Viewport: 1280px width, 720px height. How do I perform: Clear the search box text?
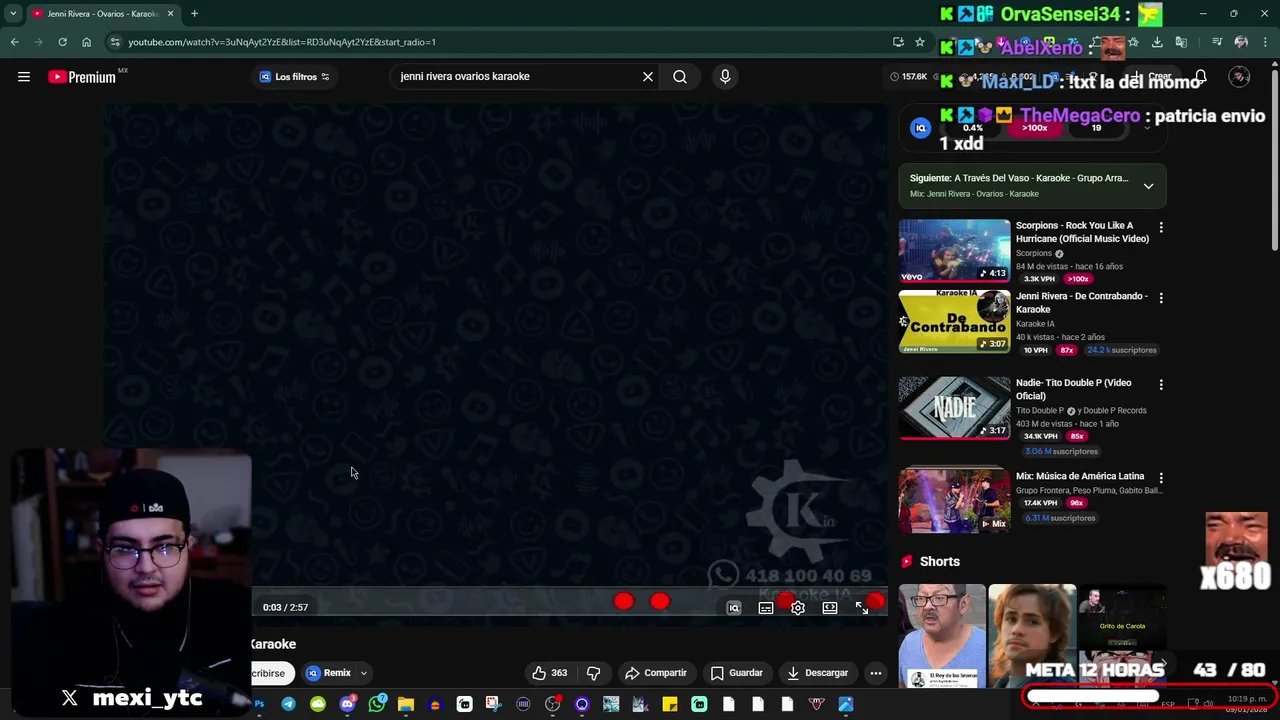point(648,76)
